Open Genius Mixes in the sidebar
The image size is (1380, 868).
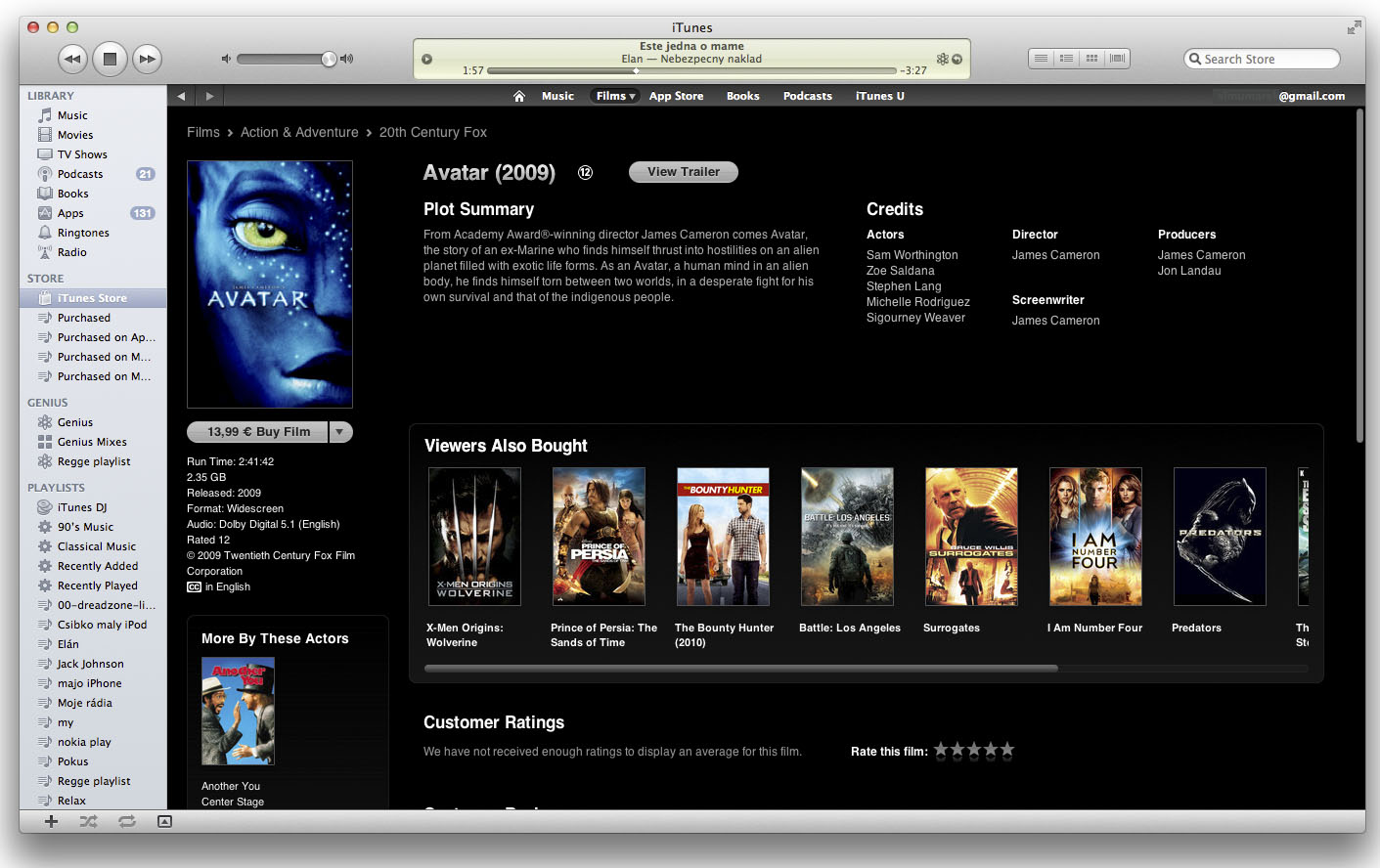(x=93, y=442)
